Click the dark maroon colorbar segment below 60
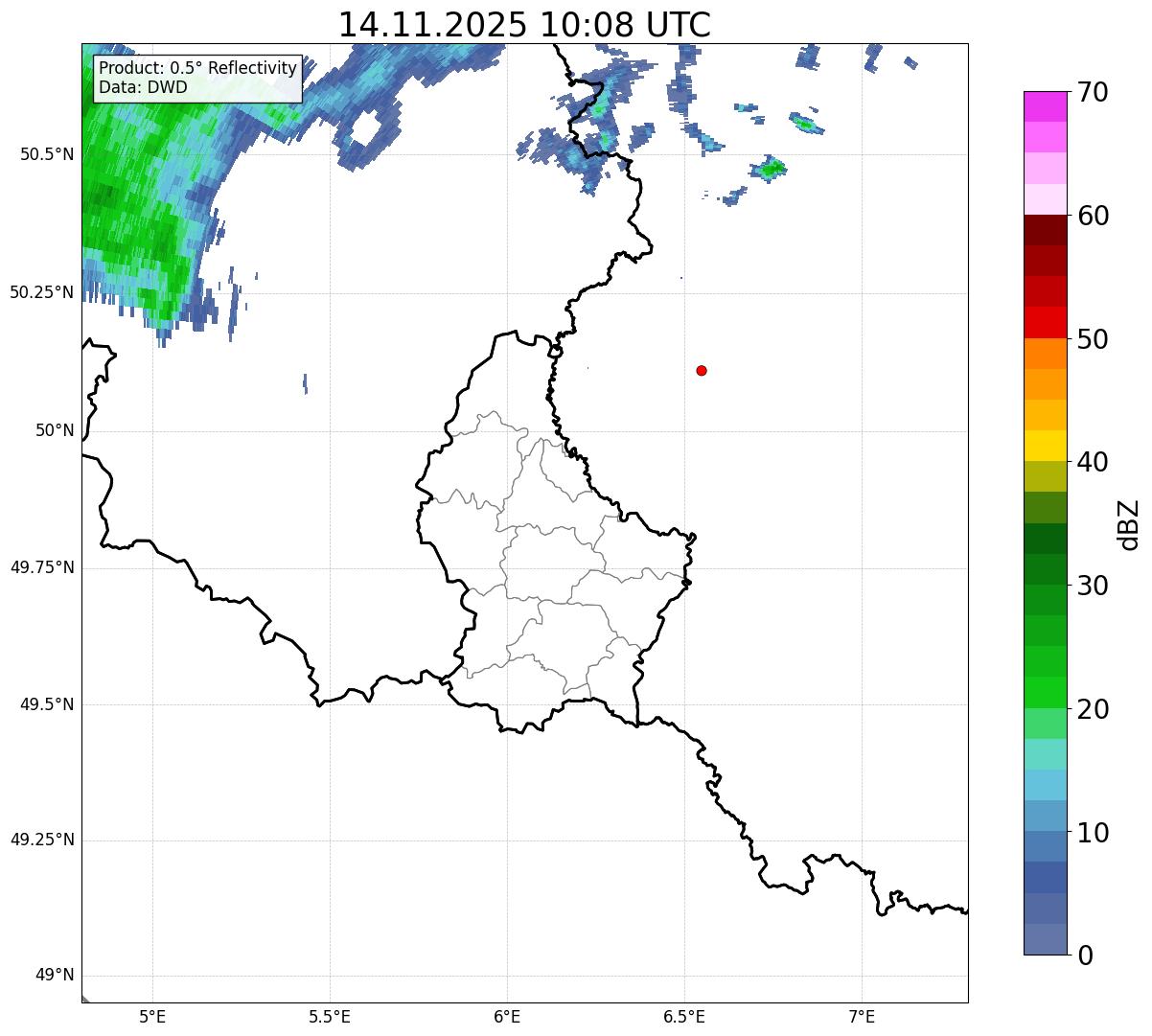This screenshot has width=1152, height=1036. [1045, 230]
